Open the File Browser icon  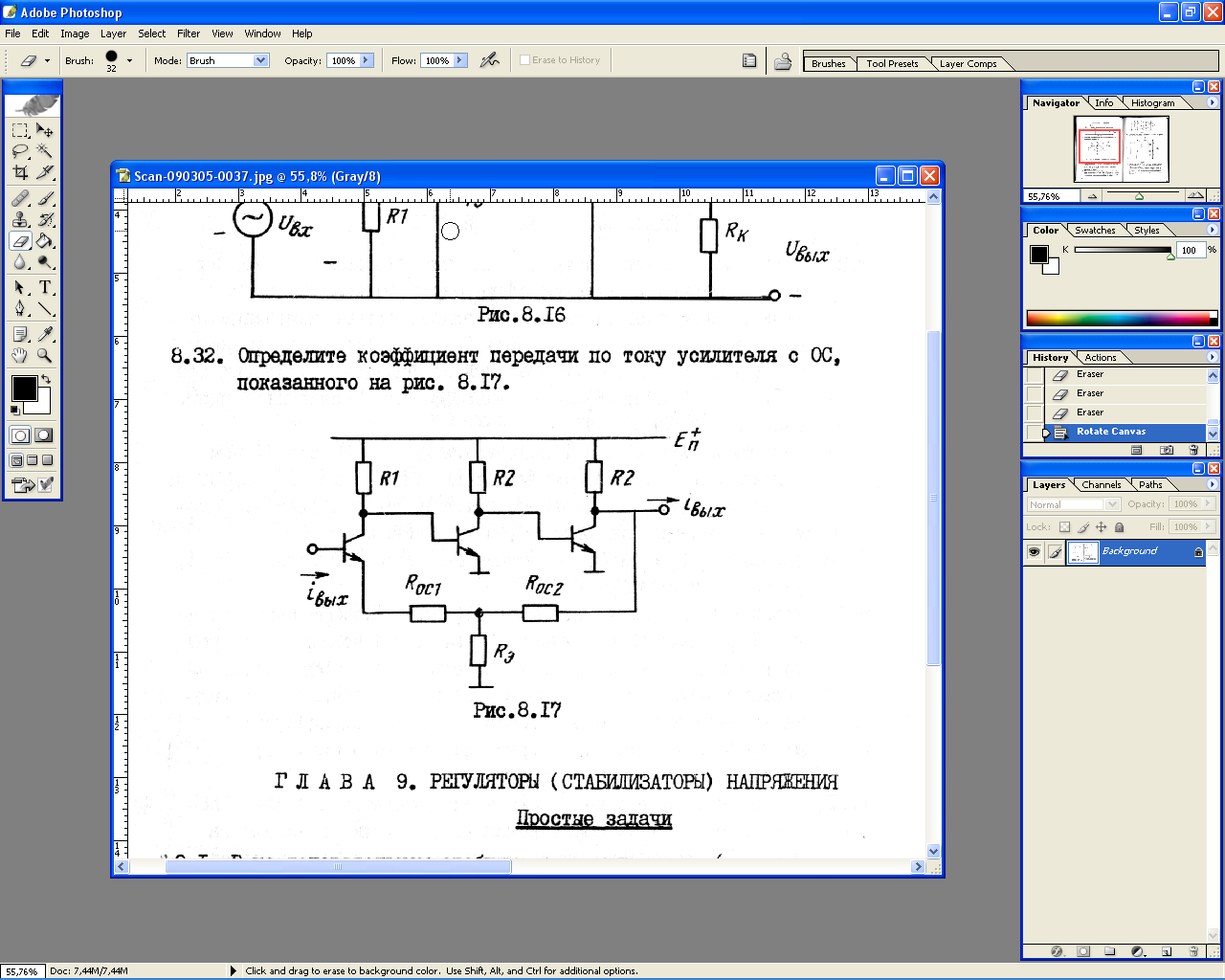tap(783, 61)
